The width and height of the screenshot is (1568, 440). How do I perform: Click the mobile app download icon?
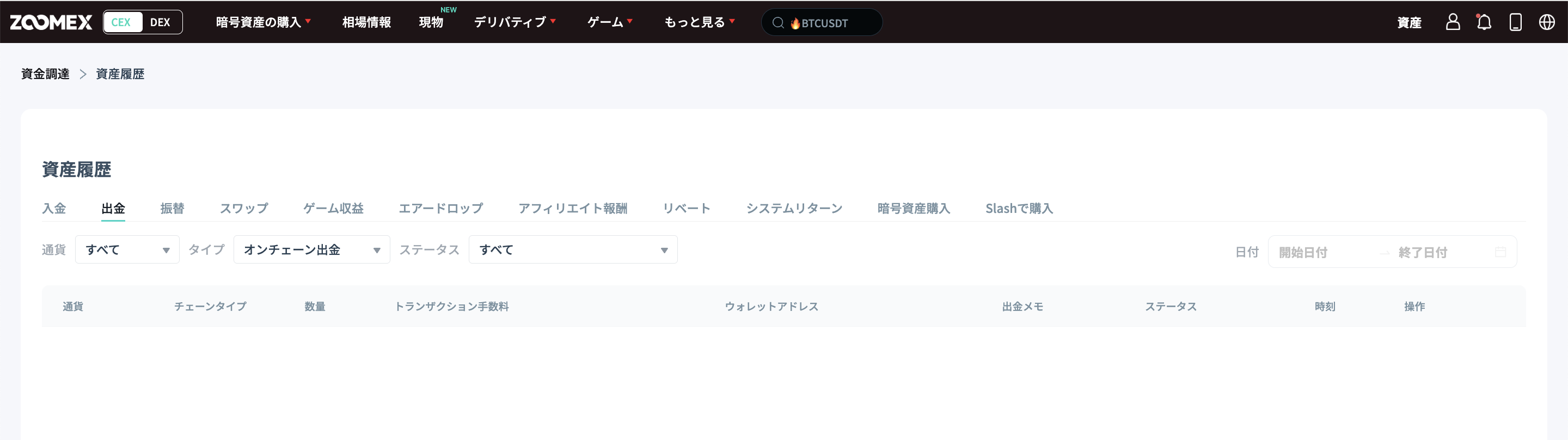[1515, 22]
